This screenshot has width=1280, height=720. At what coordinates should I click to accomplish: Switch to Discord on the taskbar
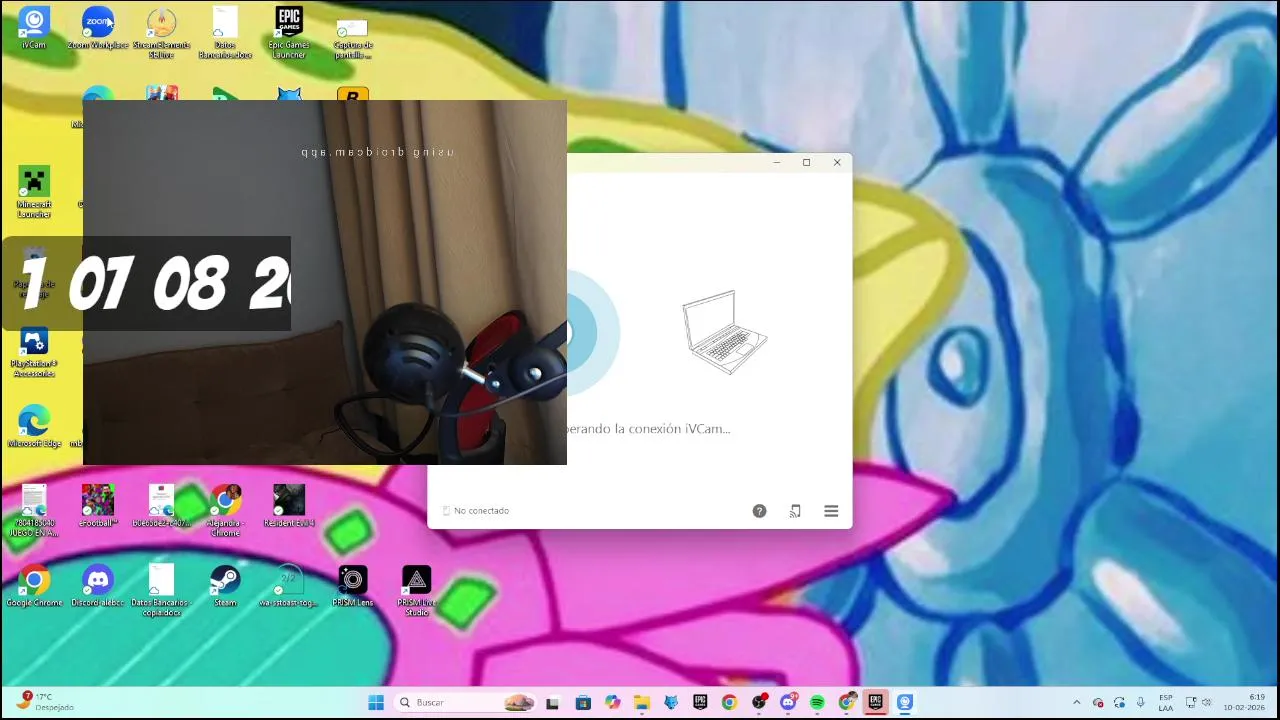point(788,703)
